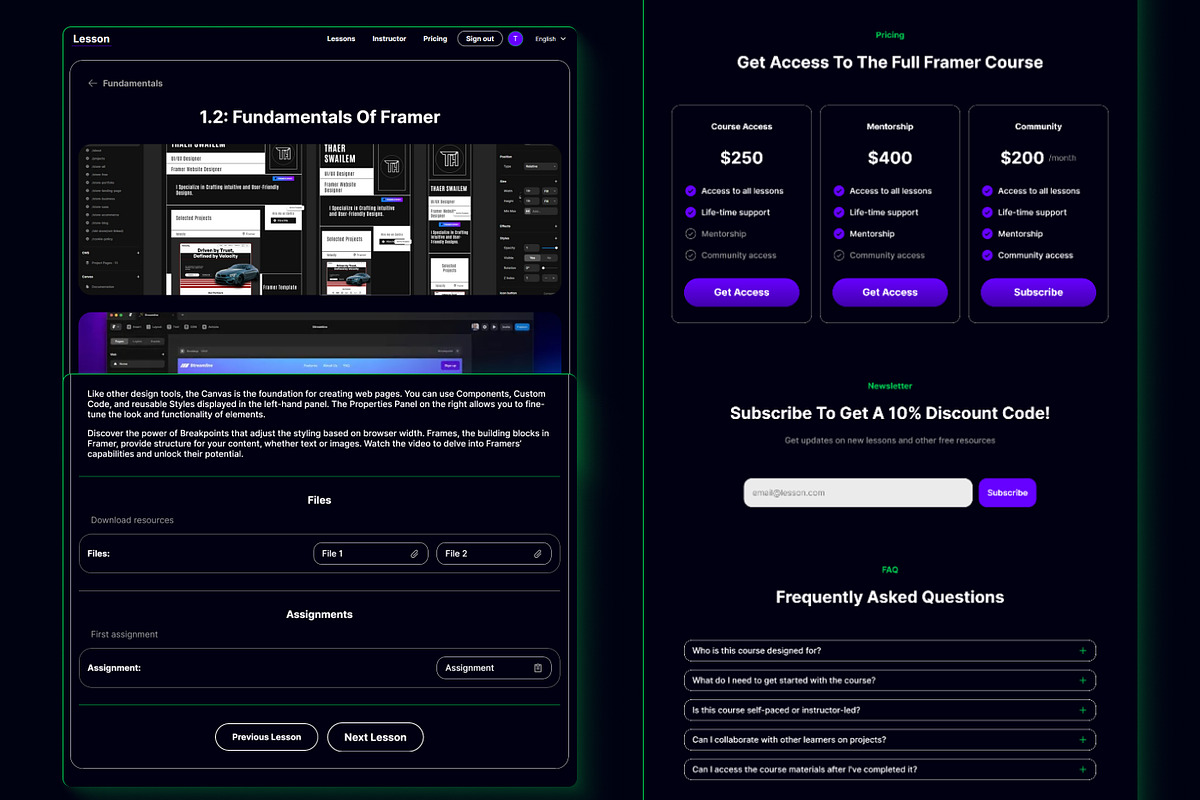The height and width of the screenshot is (800, 1200).
Task: Click Community plan 'Mentorship' check
Action: [987, 234]
